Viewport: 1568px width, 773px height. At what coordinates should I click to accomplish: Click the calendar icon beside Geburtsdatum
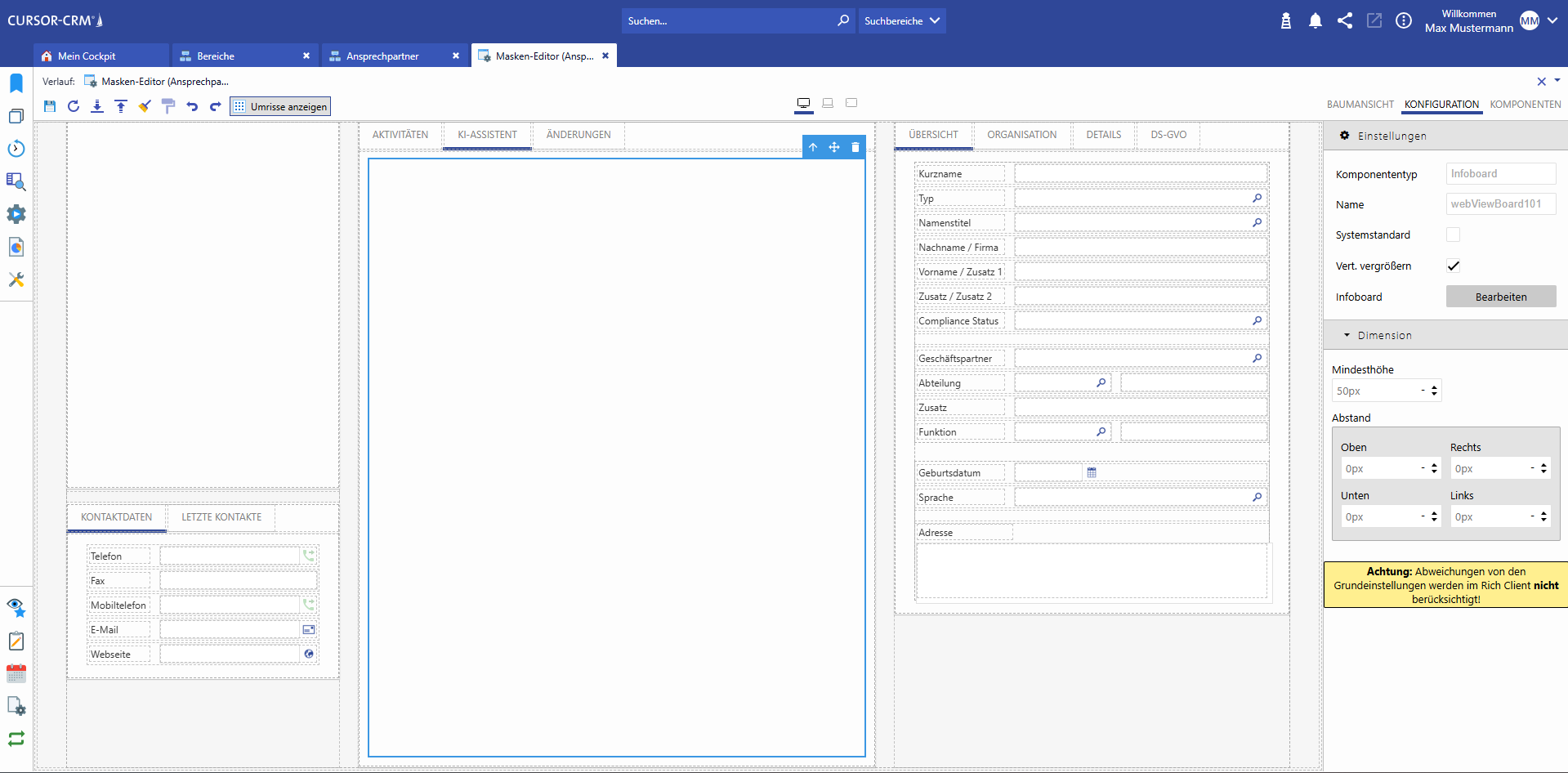point(1092,472)
